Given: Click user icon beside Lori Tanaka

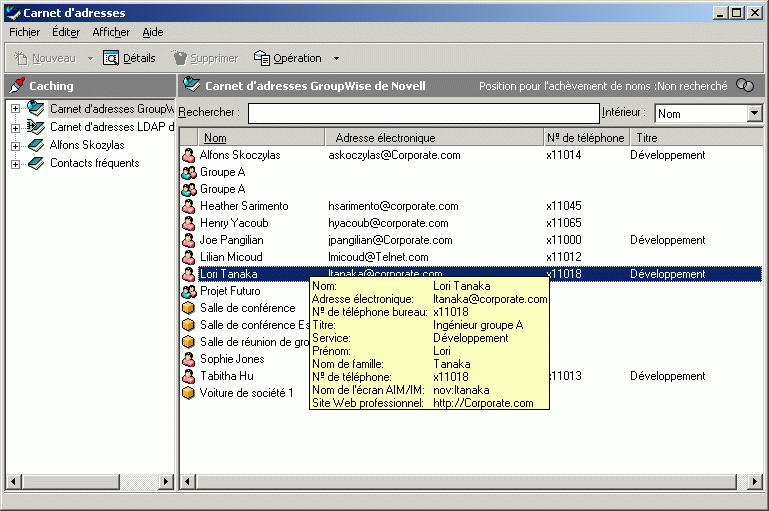Looking at the screenshot, I should pyautogui.click(x=189, y=274).
